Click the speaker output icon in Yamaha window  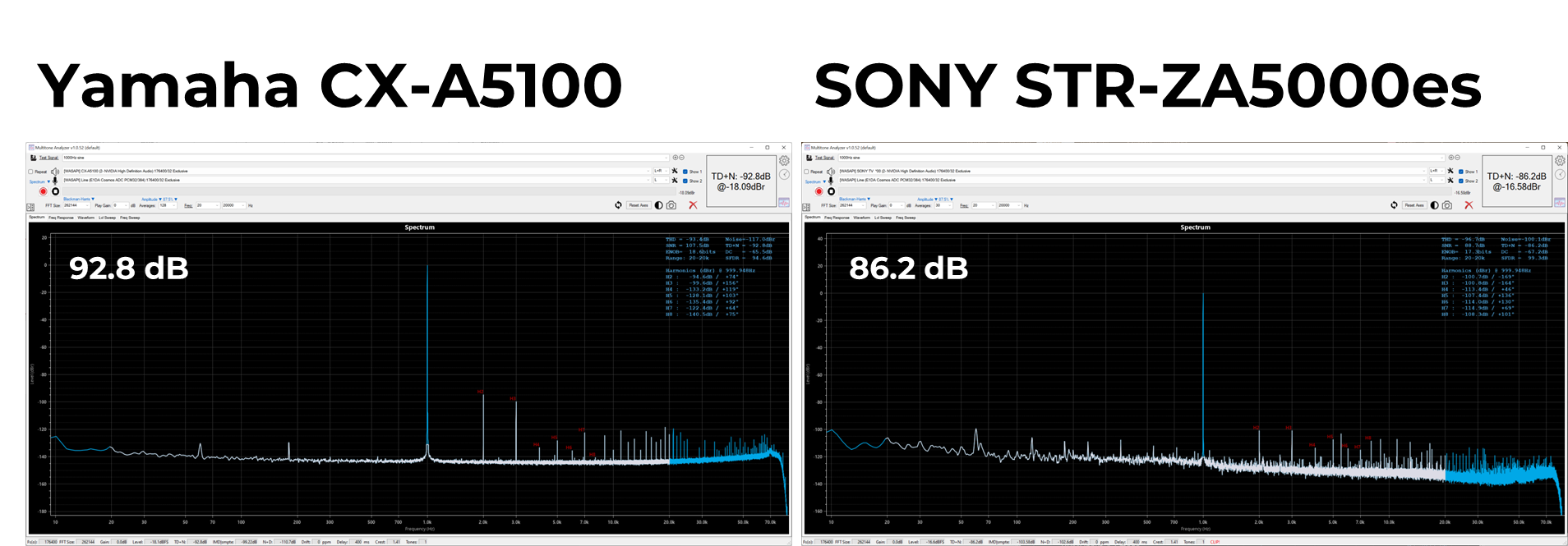[x=55, y=172]
